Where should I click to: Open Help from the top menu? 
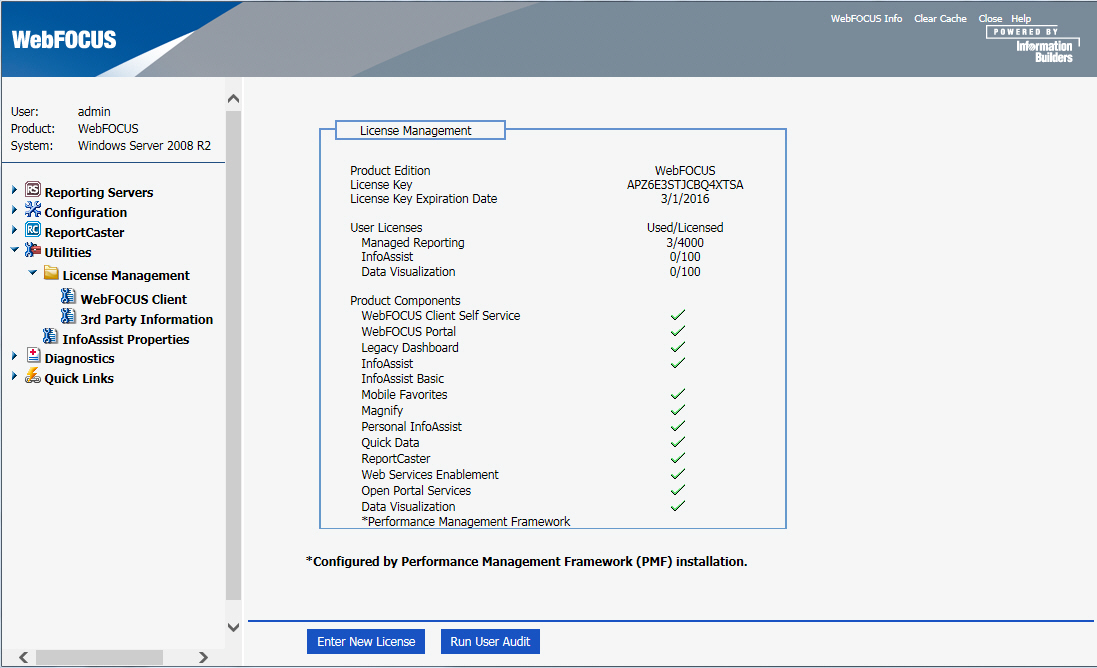(1021, 19)
